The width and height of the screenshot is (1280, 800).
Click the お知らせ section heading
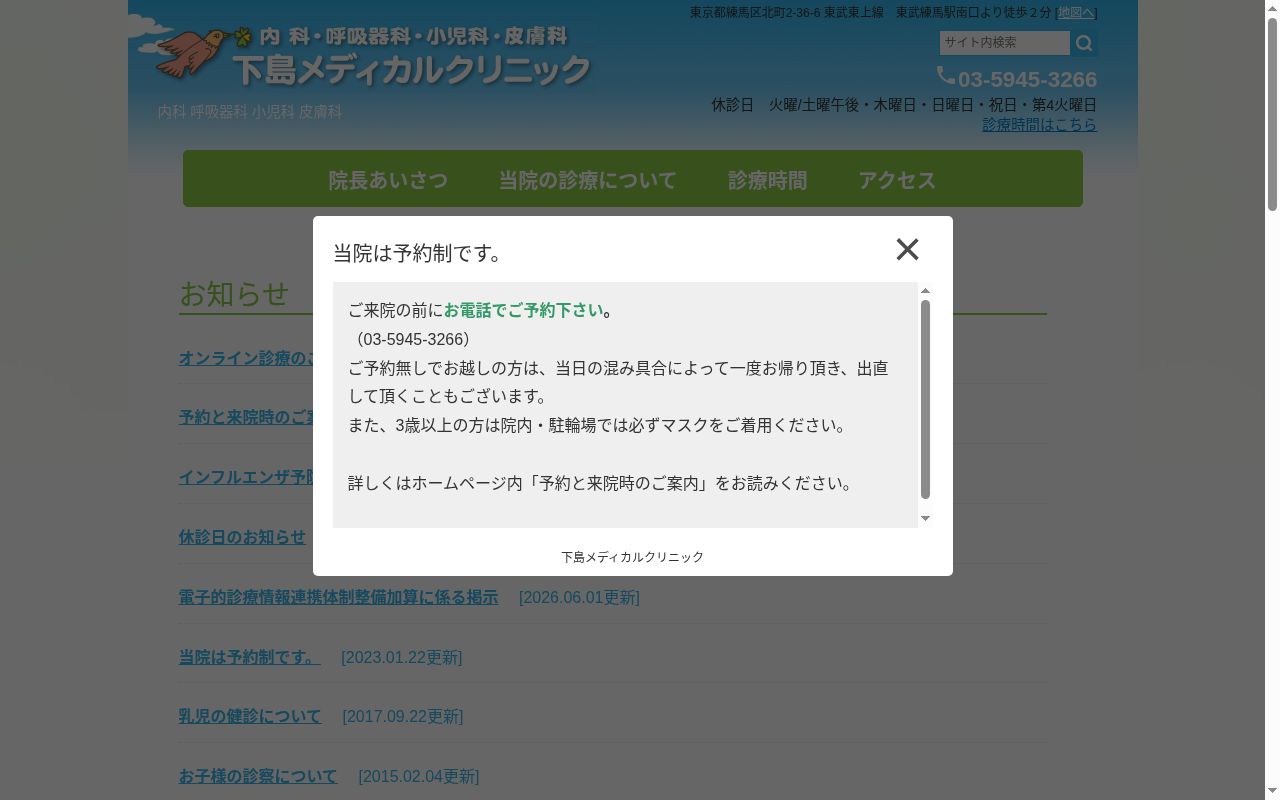click(234, 293)
